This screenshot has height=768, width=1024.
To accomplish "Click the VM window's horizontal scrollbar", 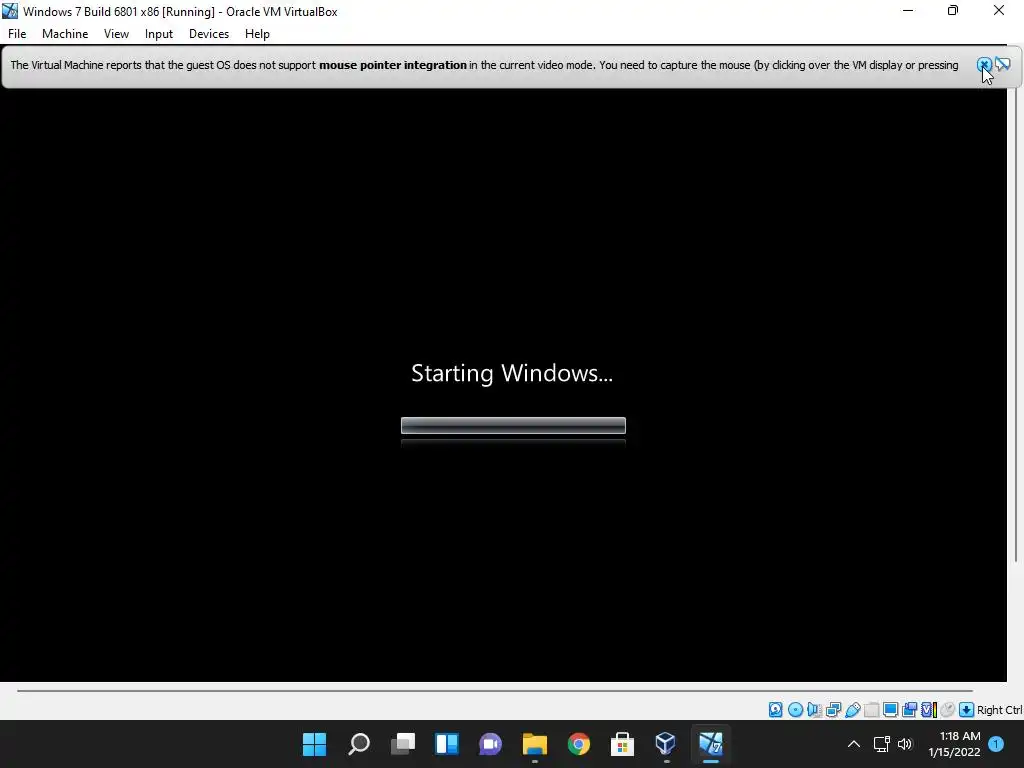I will tap(494, 690).
